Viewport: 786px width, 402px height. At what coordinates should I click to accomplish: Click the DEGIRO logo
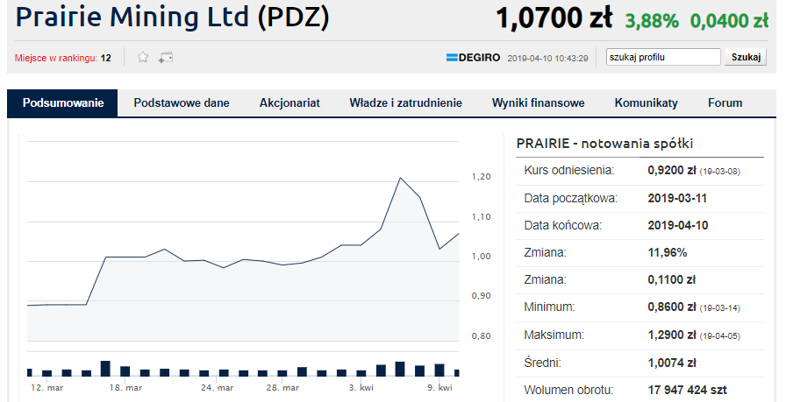point(473,58)
